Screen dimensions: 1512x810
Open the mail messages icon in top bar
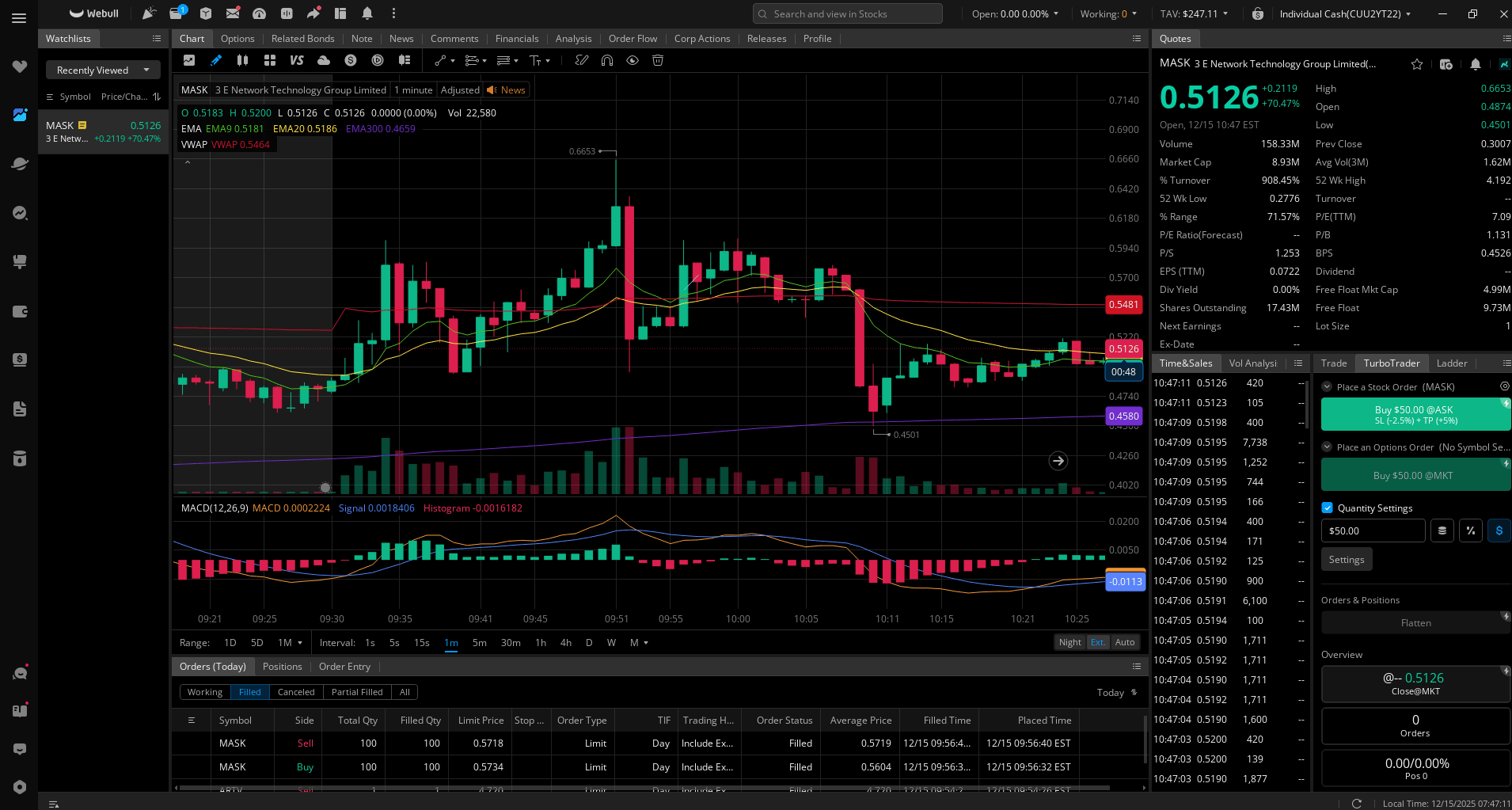click(233, 13)
